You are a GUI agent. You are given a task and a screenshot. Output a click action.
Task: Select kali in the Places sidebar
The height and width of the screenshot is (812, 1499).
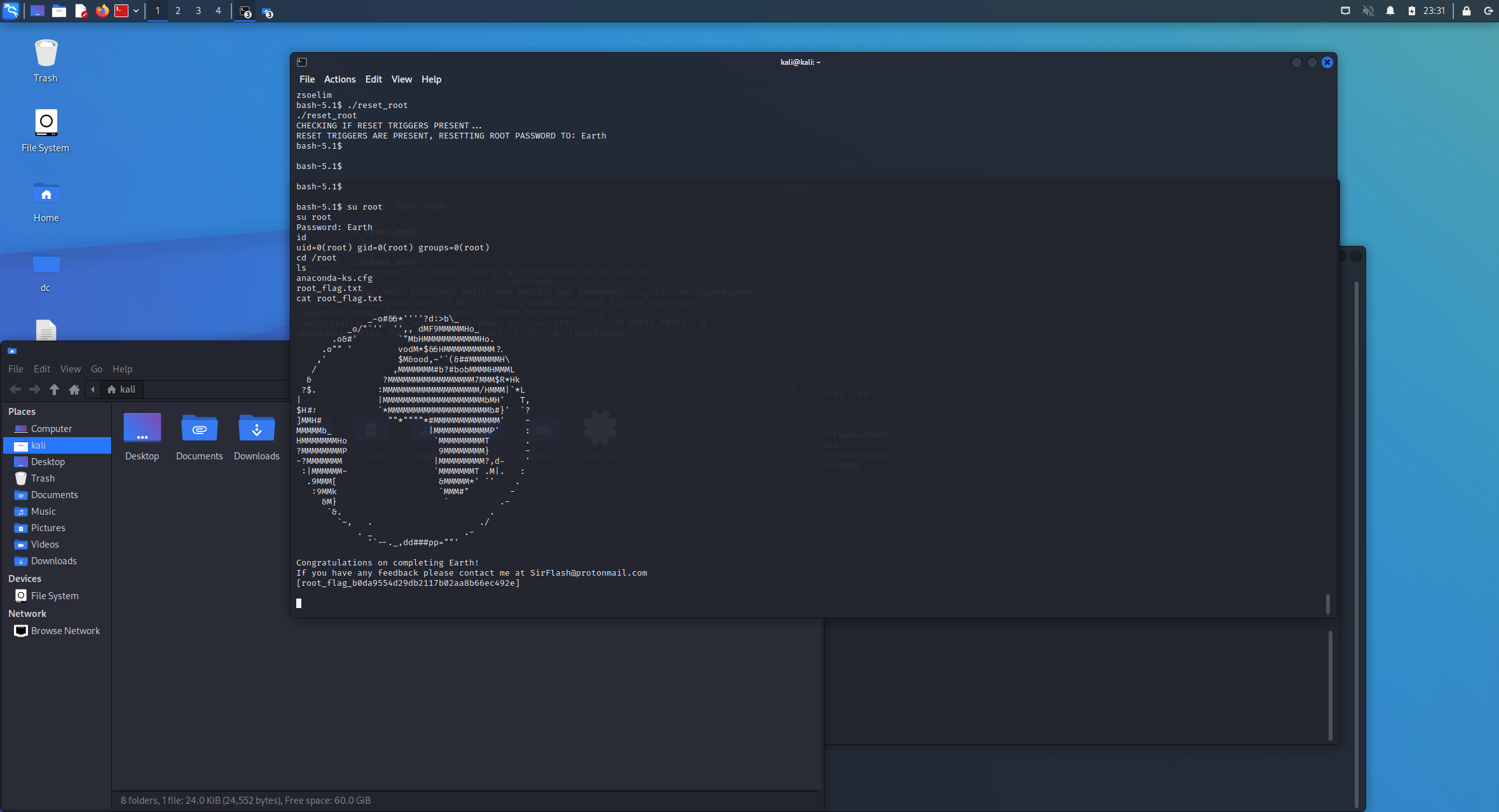click(x=57, y=445)
